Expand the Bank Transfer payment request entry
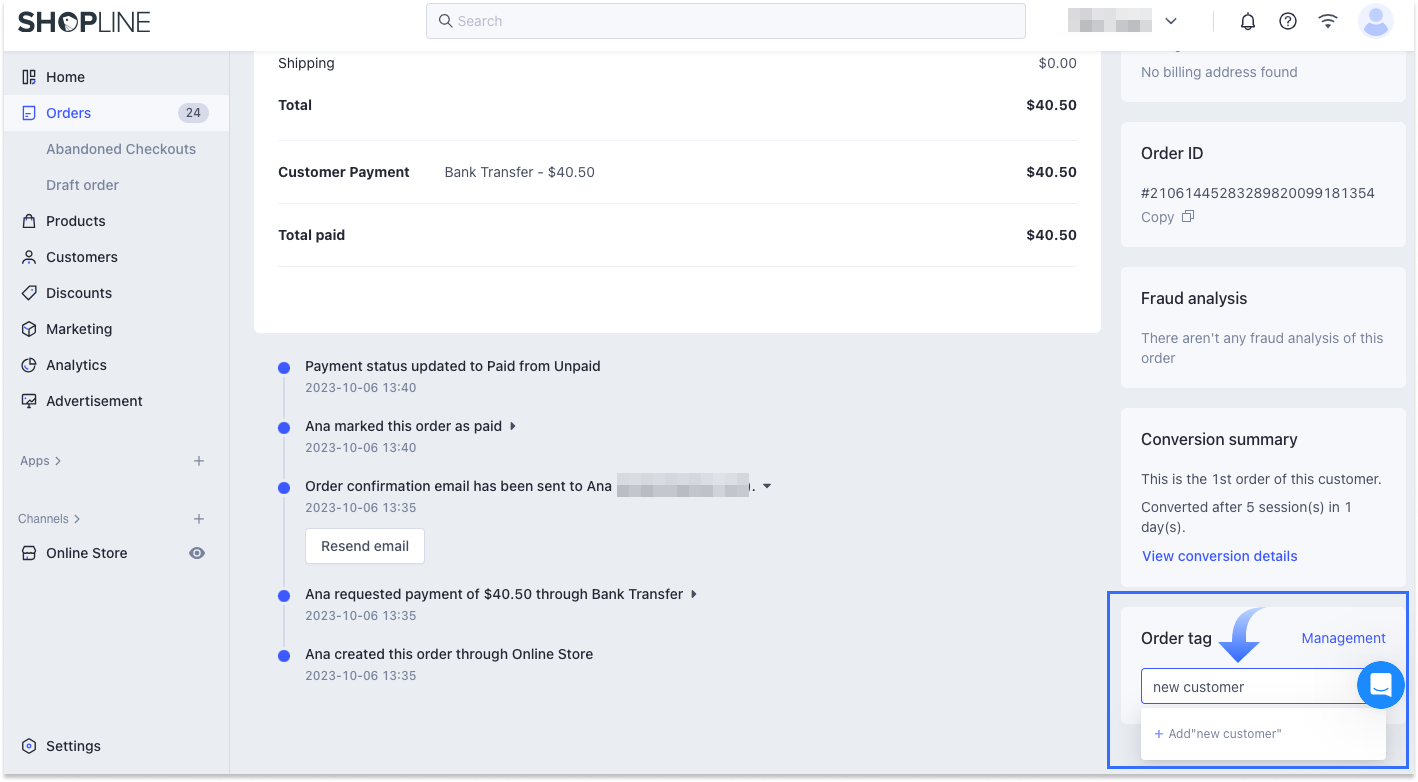1418x782 pixels. (694, 594)
